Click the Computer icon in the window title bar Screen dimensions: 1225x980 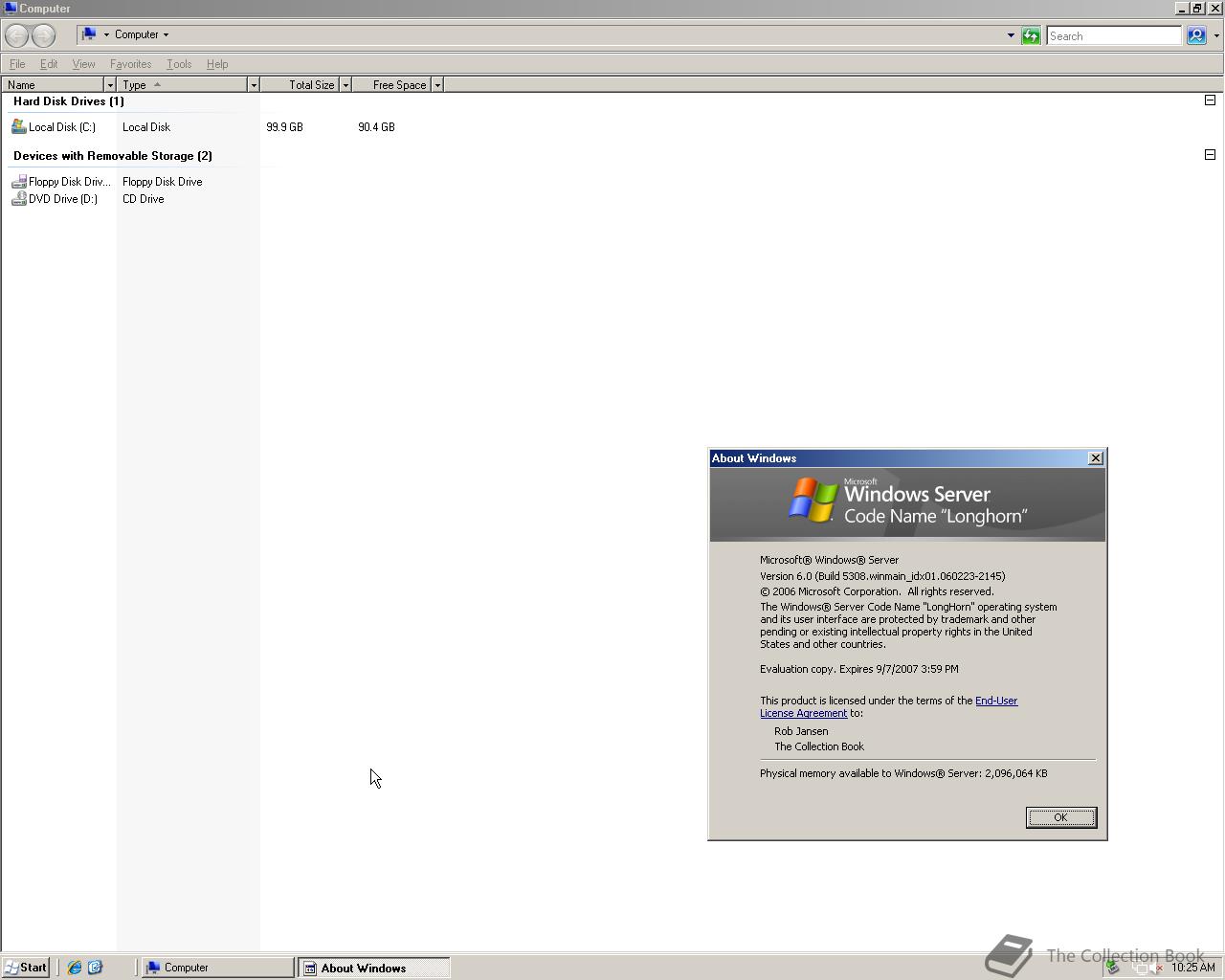pyautogui.click(x=11, y=8)
